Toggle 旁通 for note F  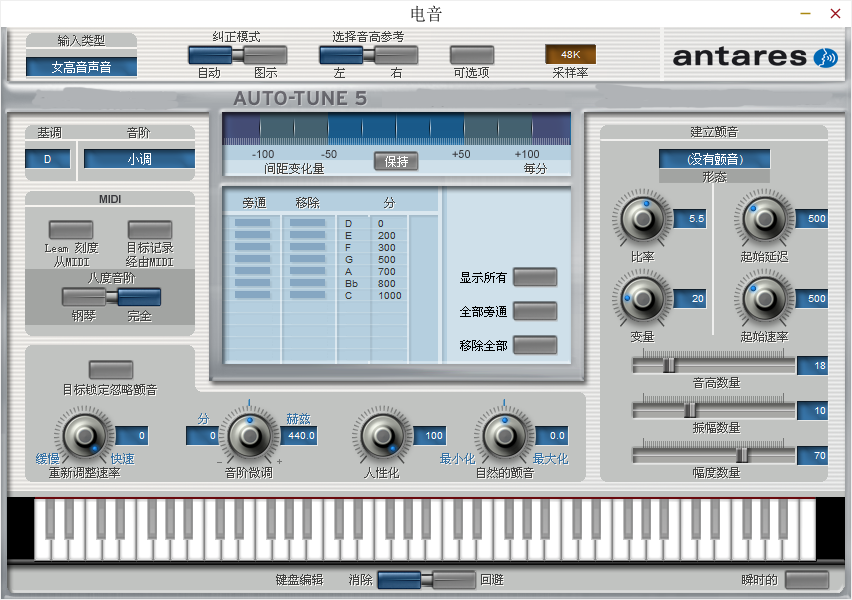coord(252,247)
